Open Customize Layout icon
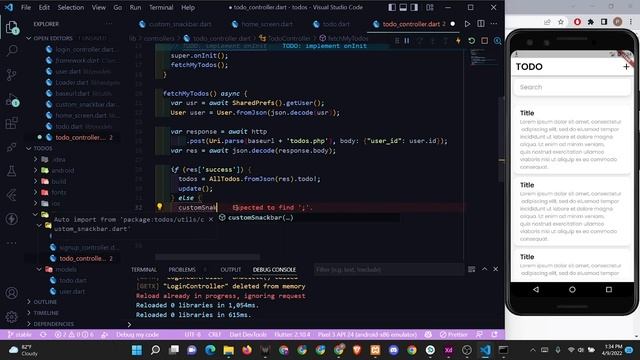 coord(430,7)
